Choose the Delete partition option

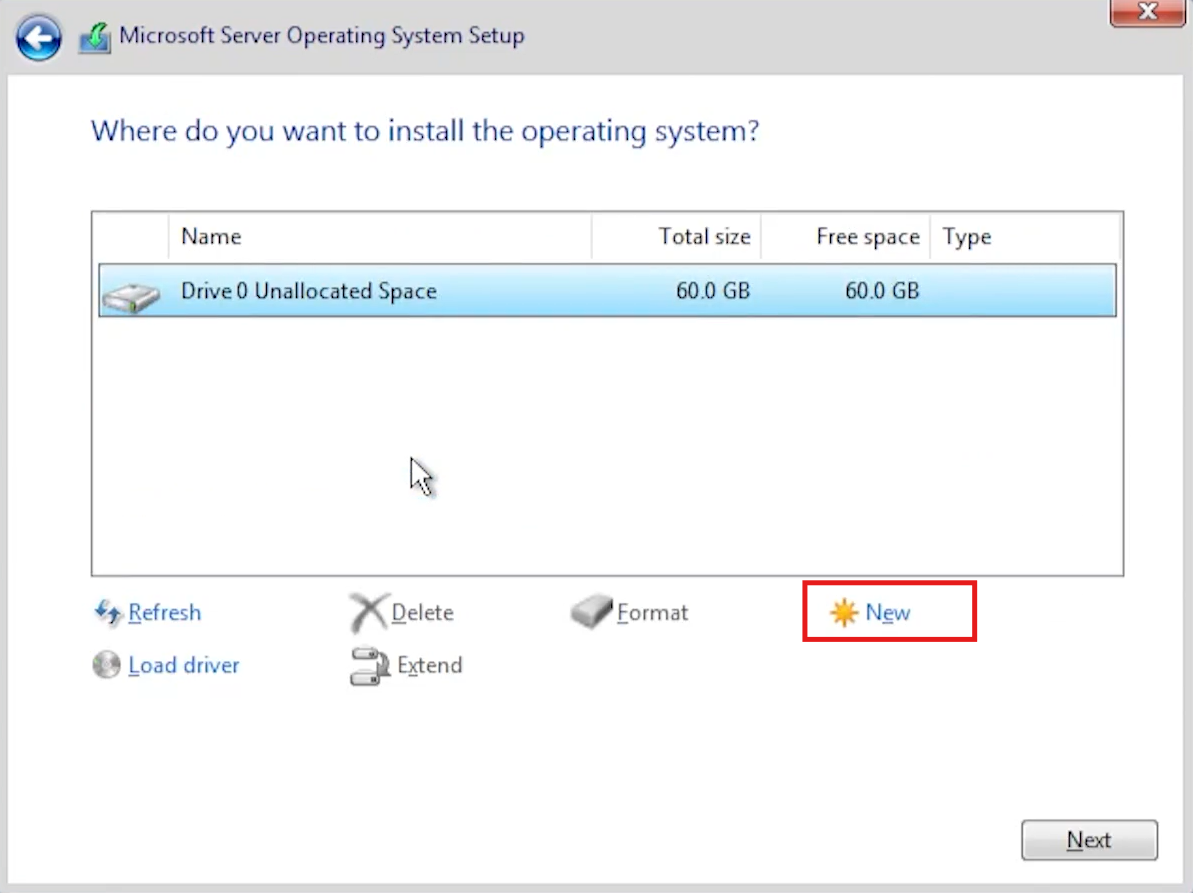422,612
